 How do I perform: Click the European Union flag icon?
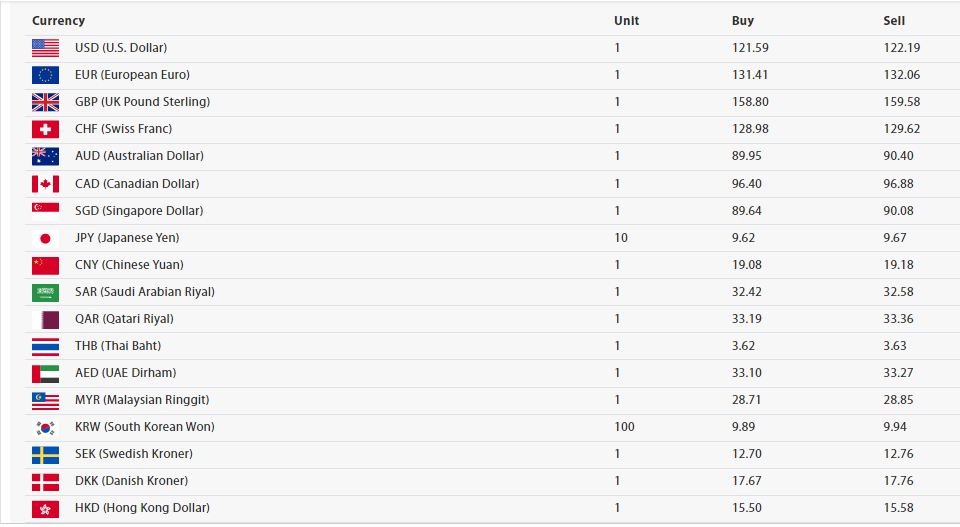tap(45, 75)
